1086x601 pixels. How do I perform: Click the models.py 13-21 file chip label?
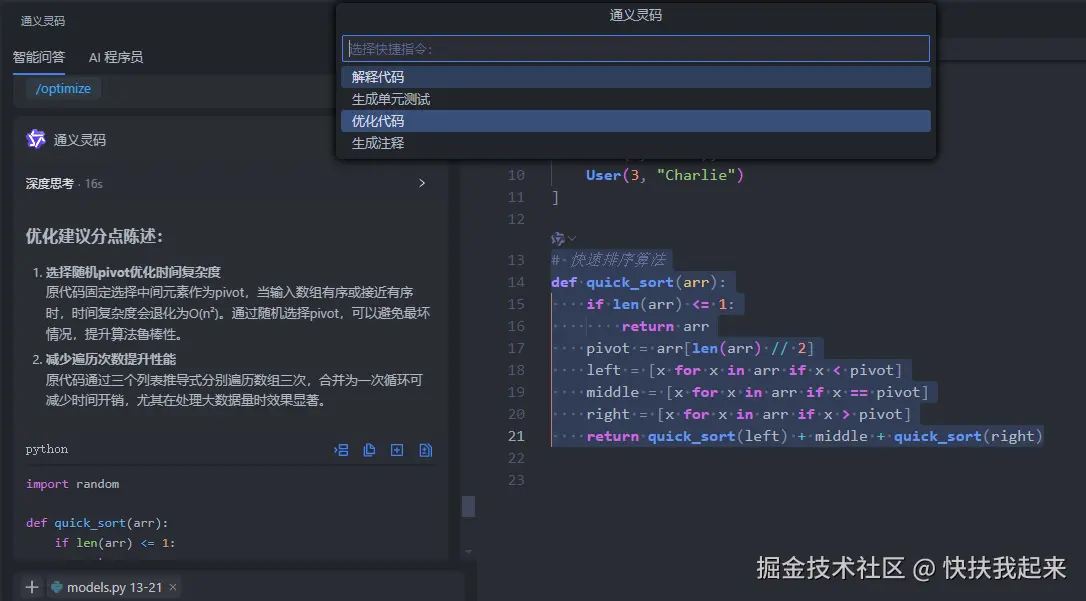(x=114, y=587)
